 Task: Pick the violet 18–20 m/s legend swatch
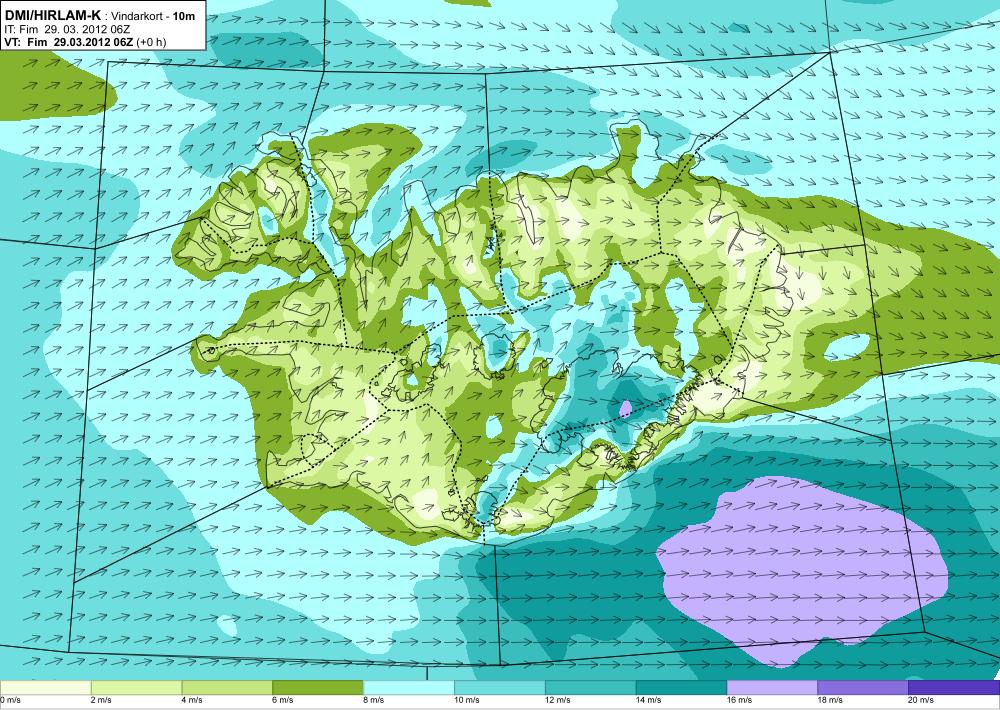click(863, 688)
